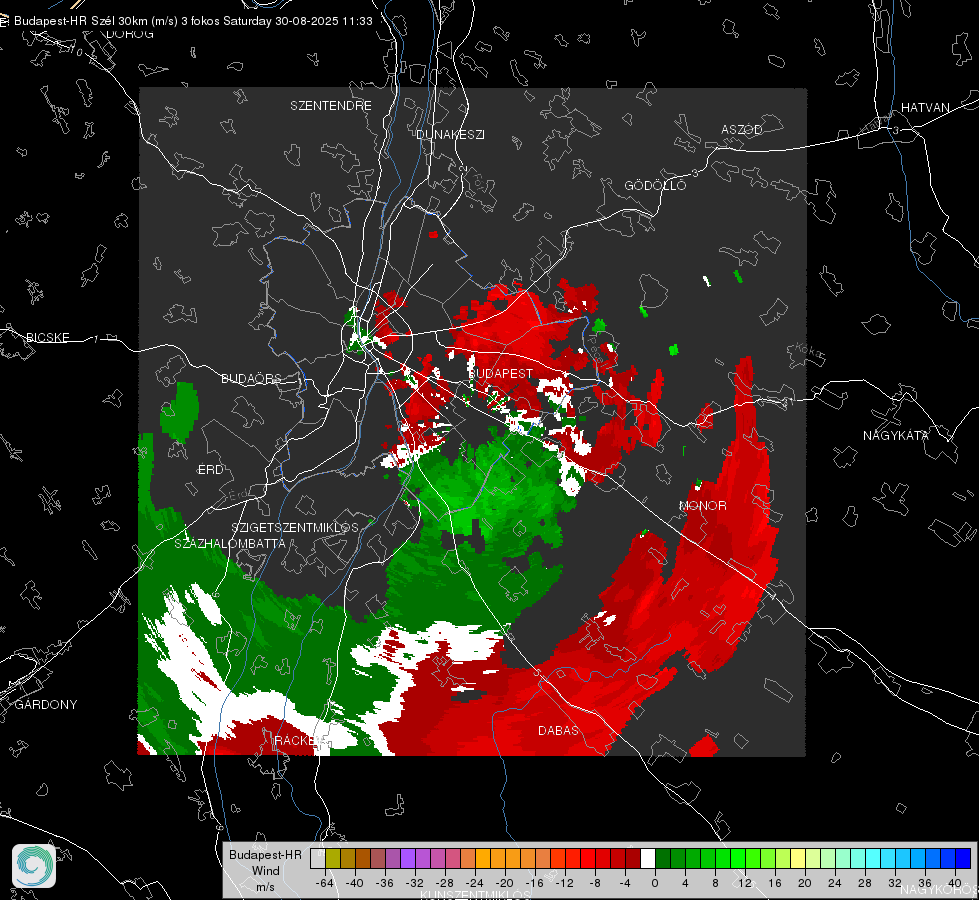Select the RÁCKEVE town label

coord(299,740)
